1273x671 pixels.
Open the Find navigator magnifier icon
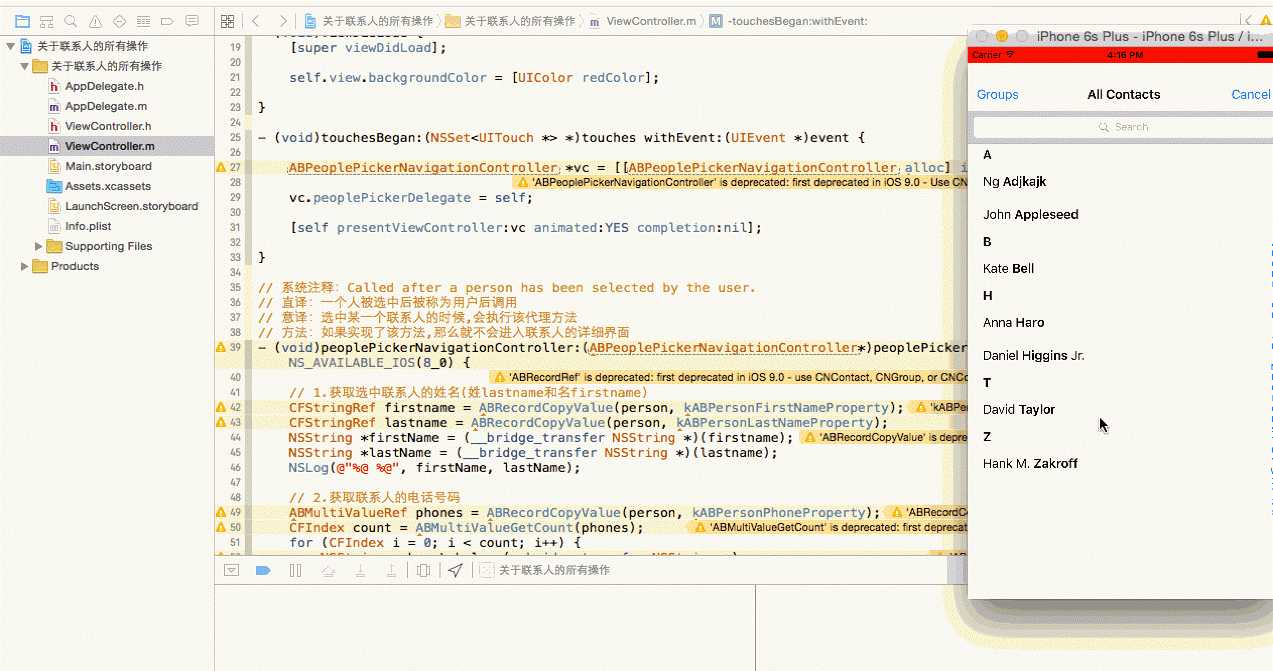point(70,21)
